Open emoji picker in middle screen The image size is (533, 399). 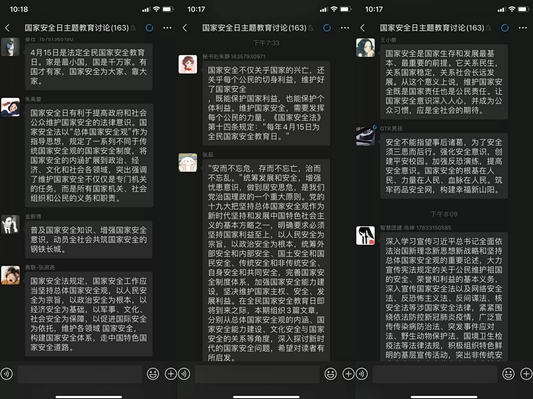point(330,374)
